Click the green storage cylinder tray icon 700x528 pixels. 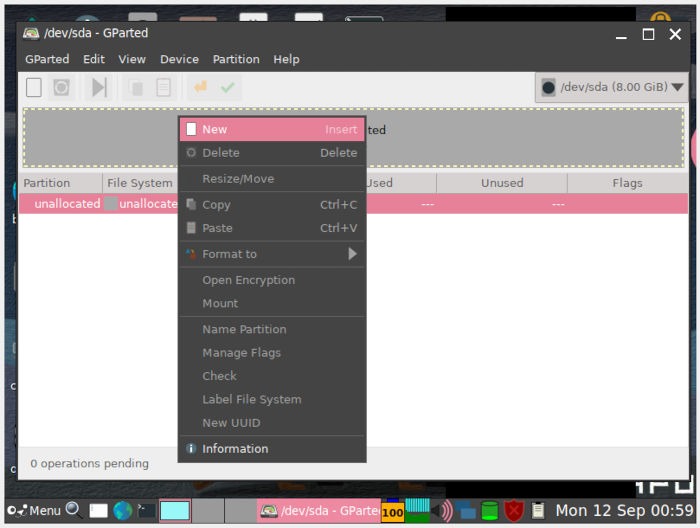click(490, 511)
